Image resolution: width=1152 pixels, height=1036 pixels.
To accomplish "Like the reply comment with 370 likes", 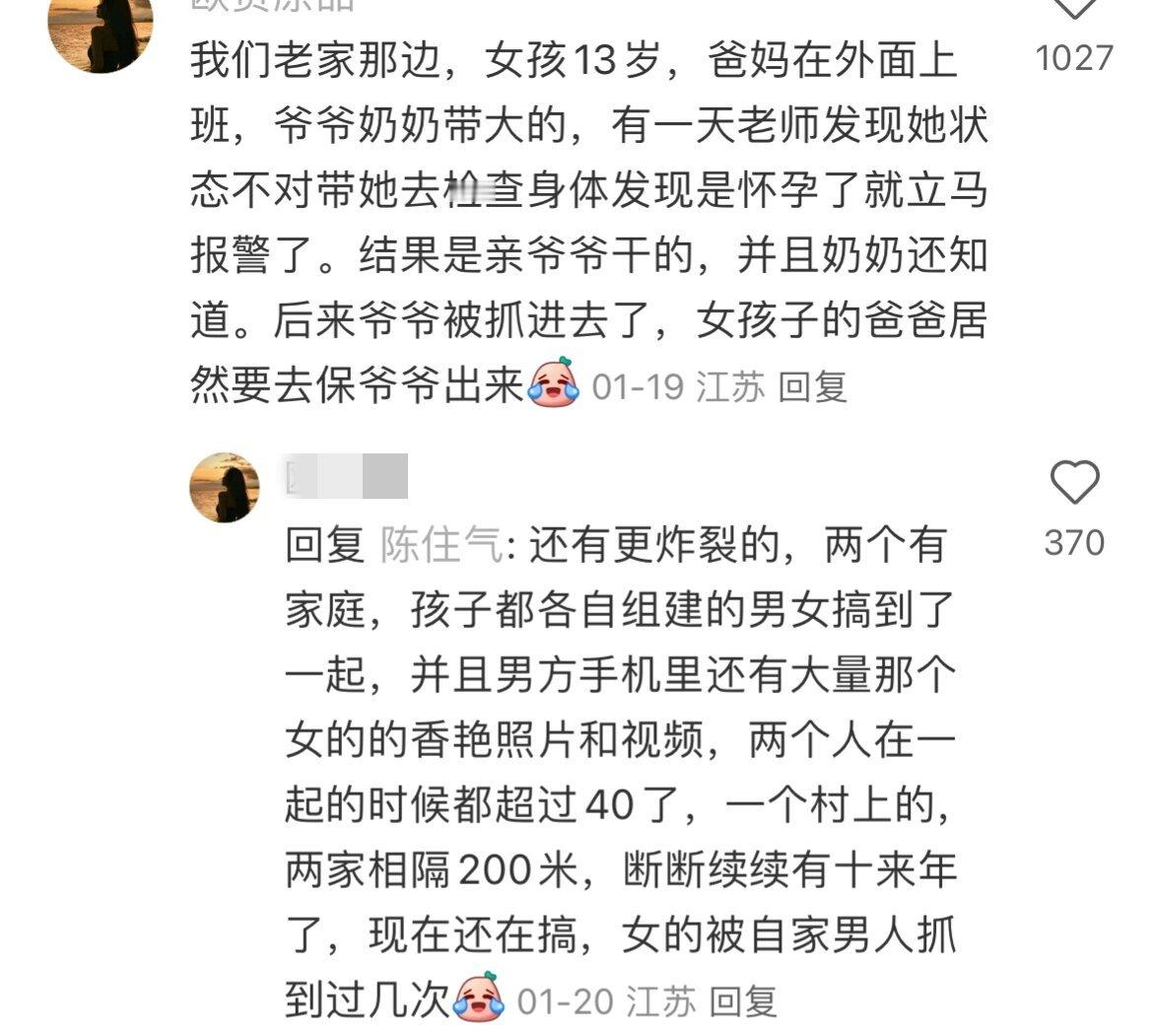I will [x=1074, y=482].
